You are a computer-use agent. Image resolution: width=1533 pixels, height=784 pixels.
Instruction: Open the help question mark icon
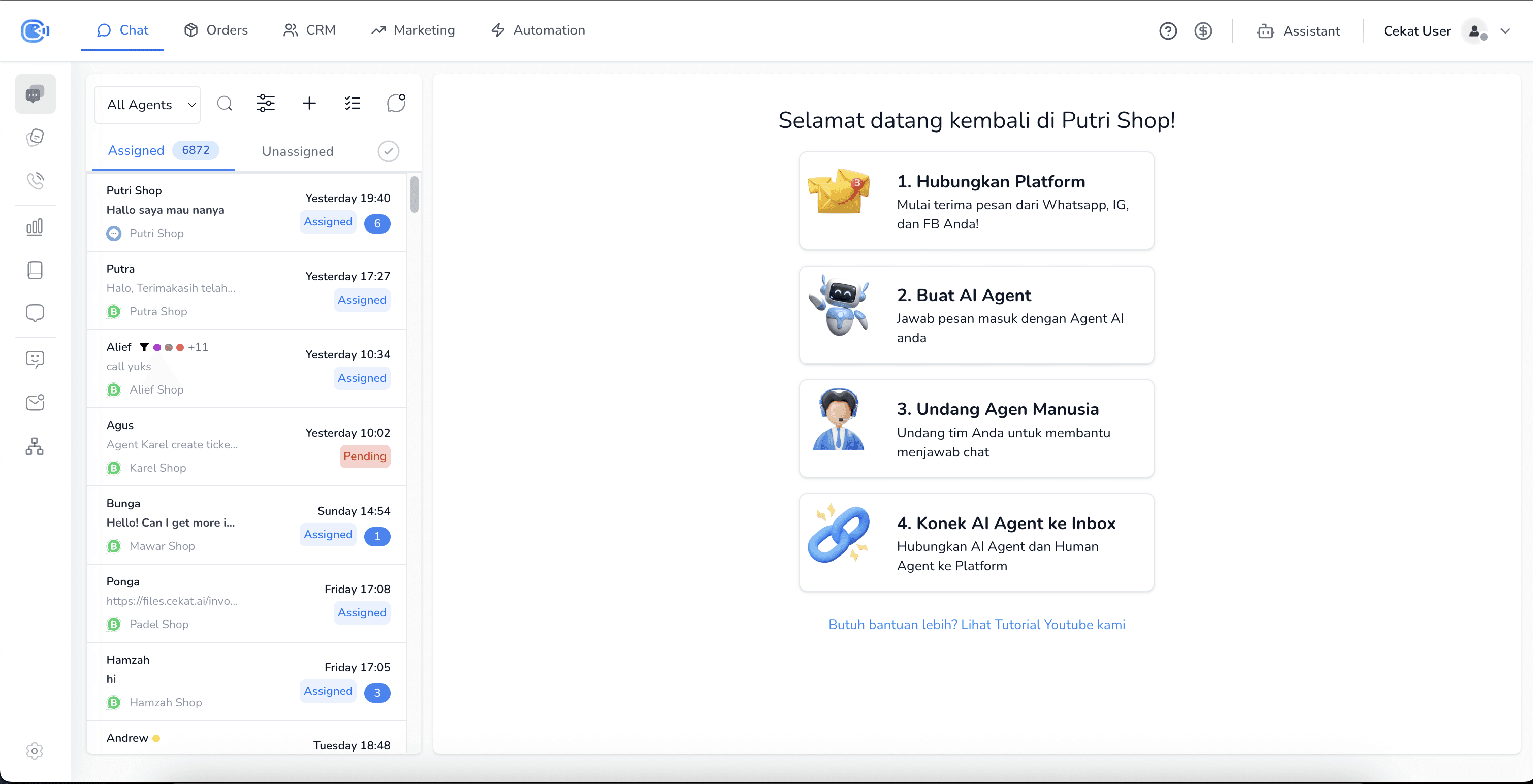[x=1168, y=31]
